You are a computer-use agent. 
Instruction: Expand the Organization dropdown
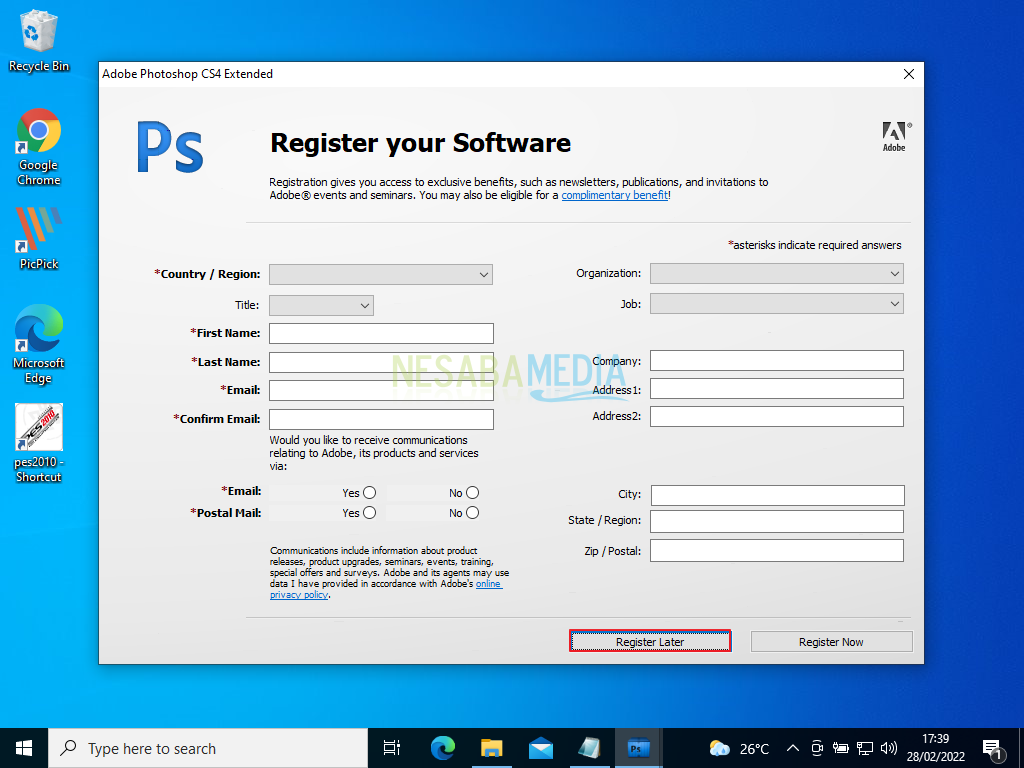776,274
